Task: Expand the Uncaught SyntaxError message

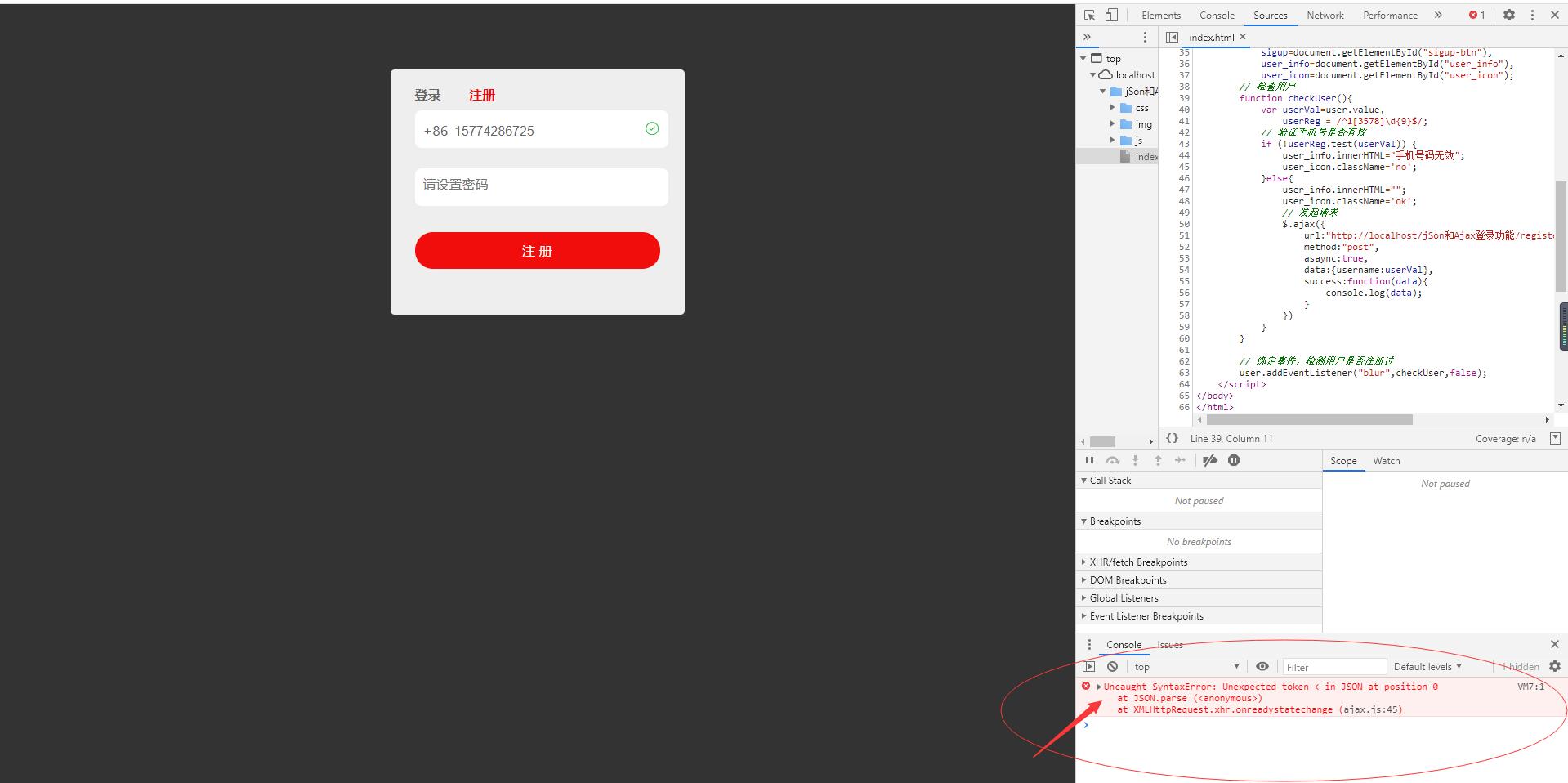Action: tap(1099, 687)
